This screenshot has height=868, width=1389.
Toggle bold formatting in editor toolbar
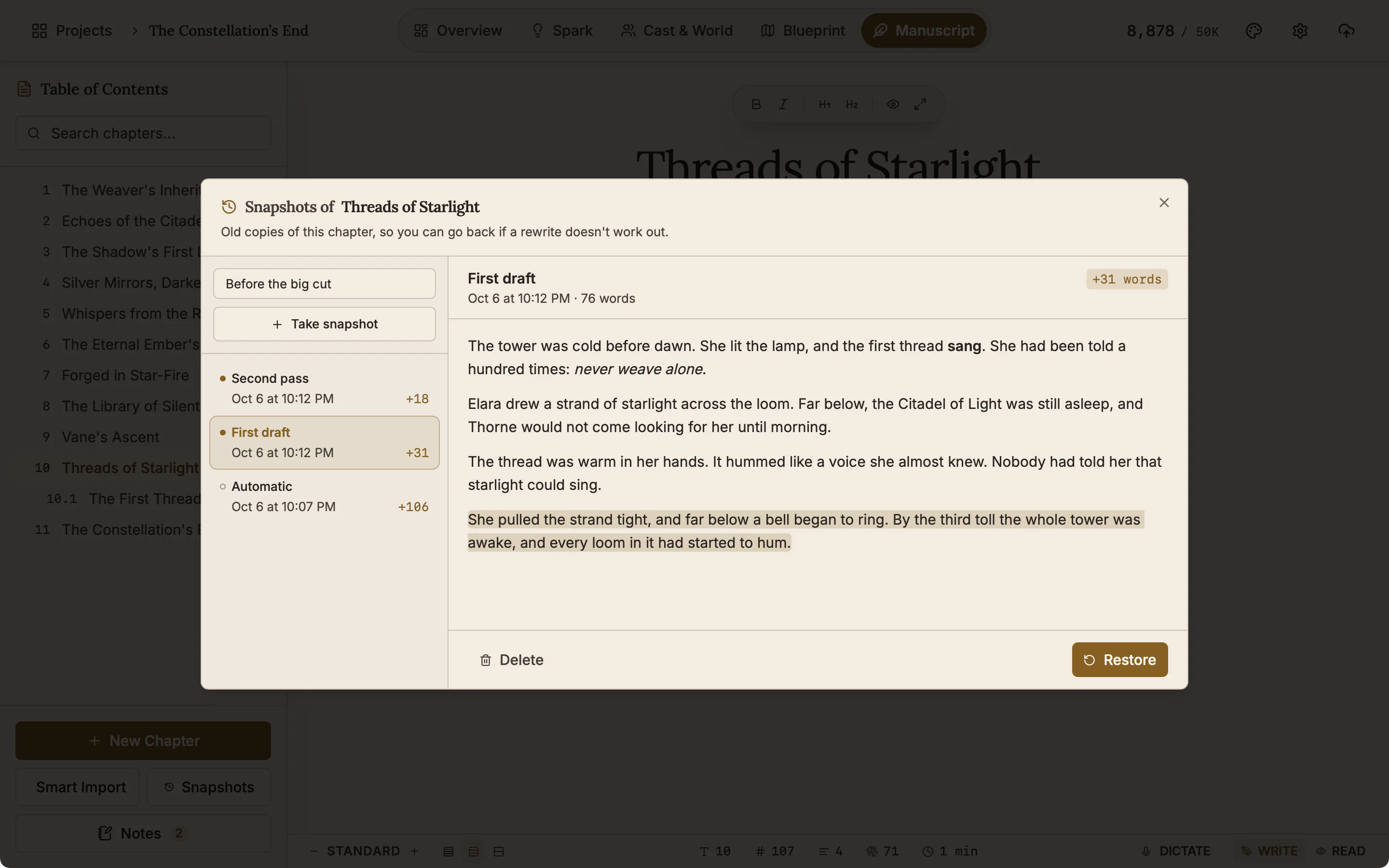(756, 104)
